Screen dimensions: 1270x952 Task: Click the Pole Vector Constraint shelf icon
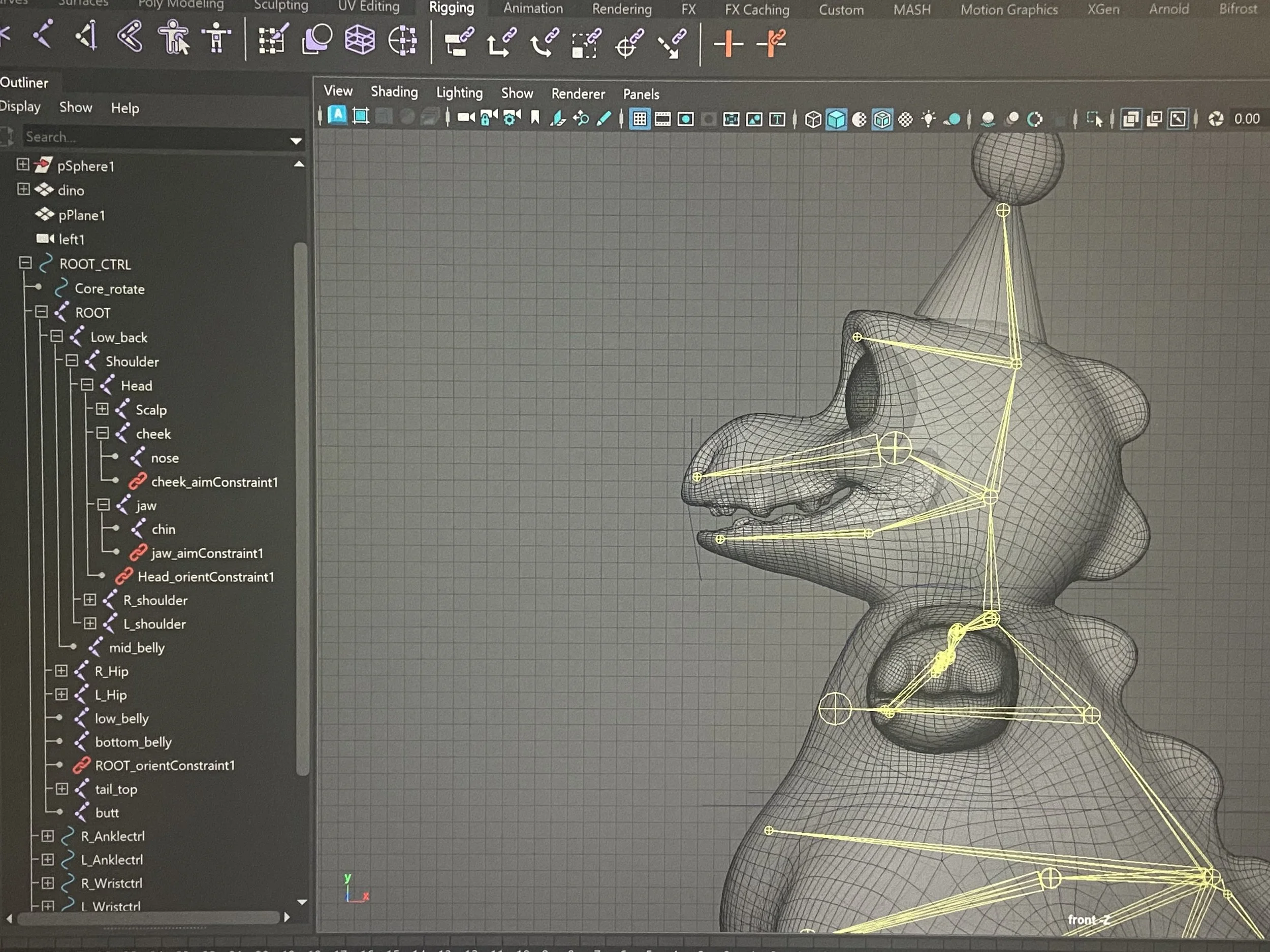pos(671,45)
